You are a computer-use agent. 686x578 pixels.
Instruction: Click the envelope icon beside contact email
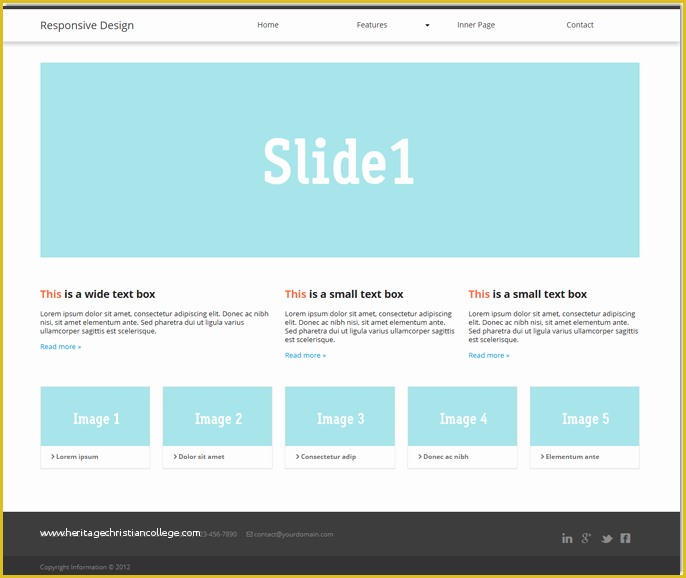coord(249,534)
